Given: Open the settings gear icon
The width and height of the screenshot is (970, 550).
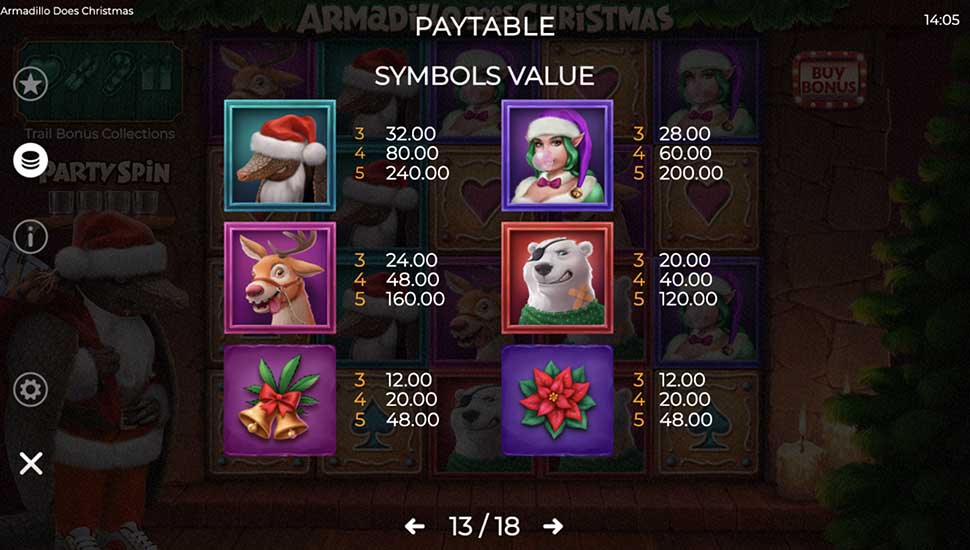Looking at the screenshot, I should click(x=30, y=390).
